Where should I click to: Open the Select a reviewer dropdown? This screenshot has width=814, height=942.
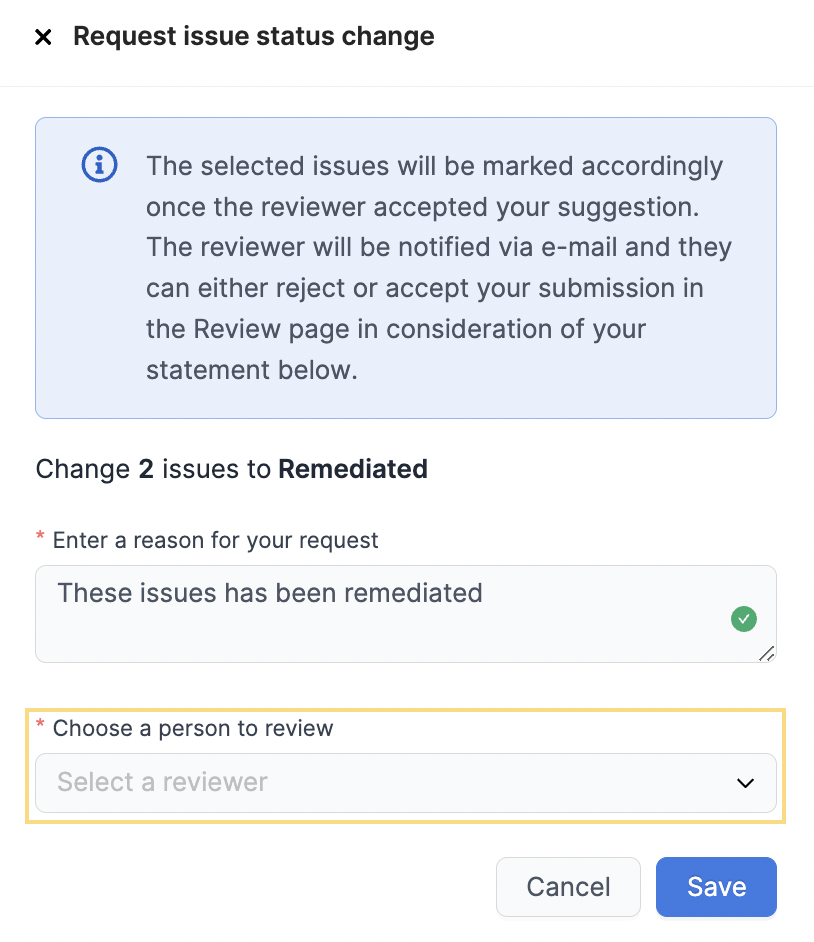pyautogui.click(x=405, y=783)
